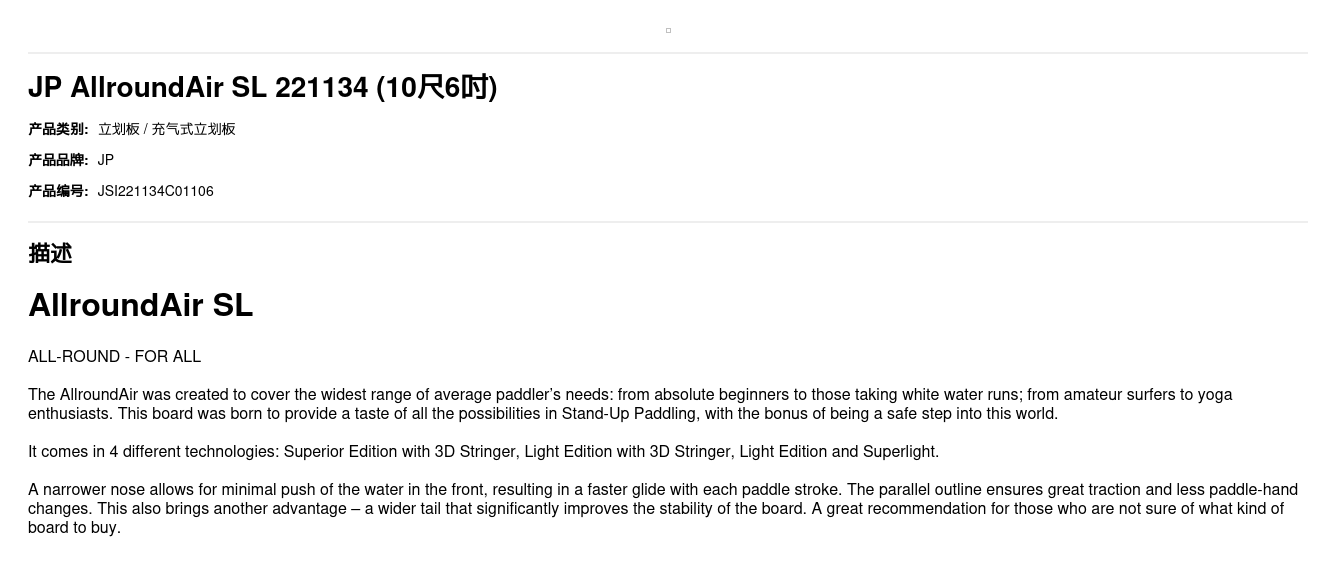Viewport: 1328px width, 567px height.
Task: Click the JP AllroundAir SL 221134 product title
Action: pyautogui.click(x=262, y=88)
